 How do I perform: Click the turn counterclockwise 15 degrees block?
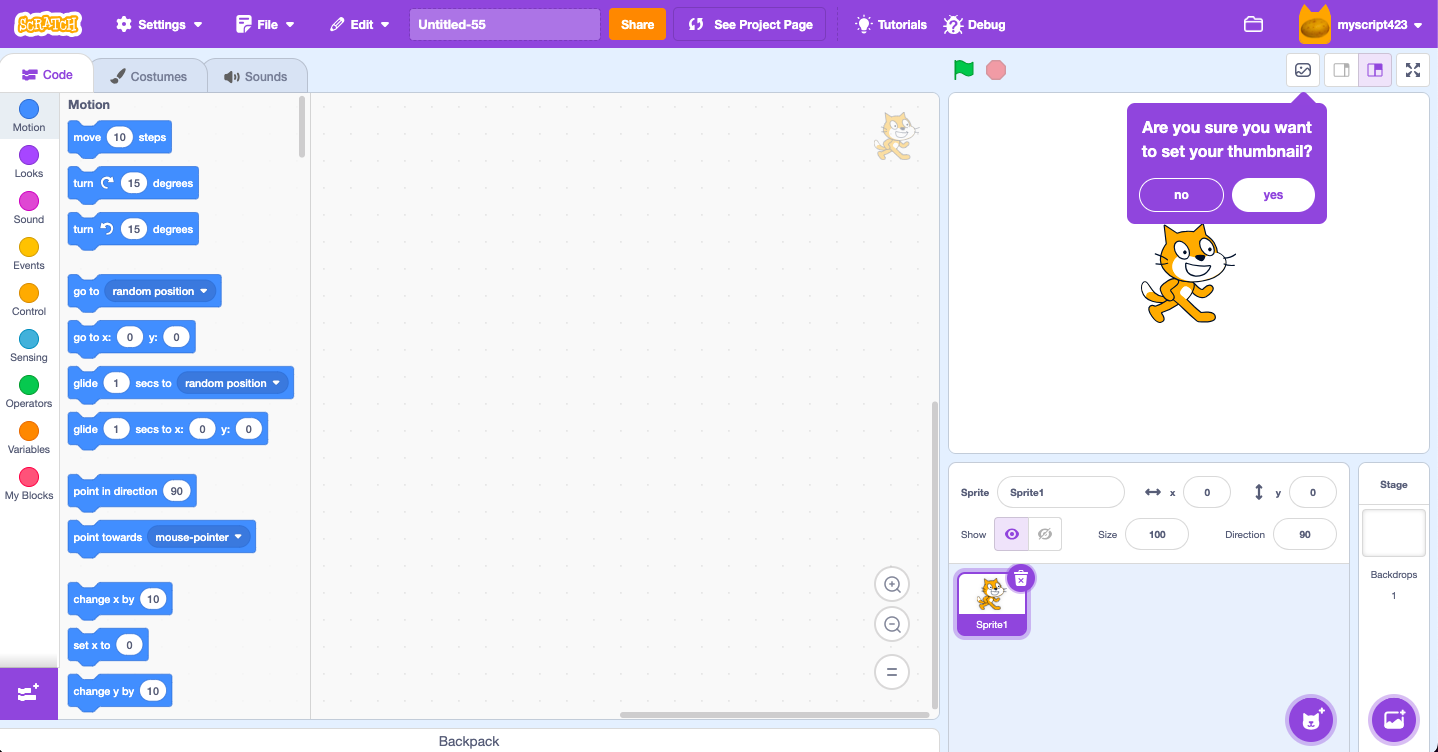tap(133, 230)
